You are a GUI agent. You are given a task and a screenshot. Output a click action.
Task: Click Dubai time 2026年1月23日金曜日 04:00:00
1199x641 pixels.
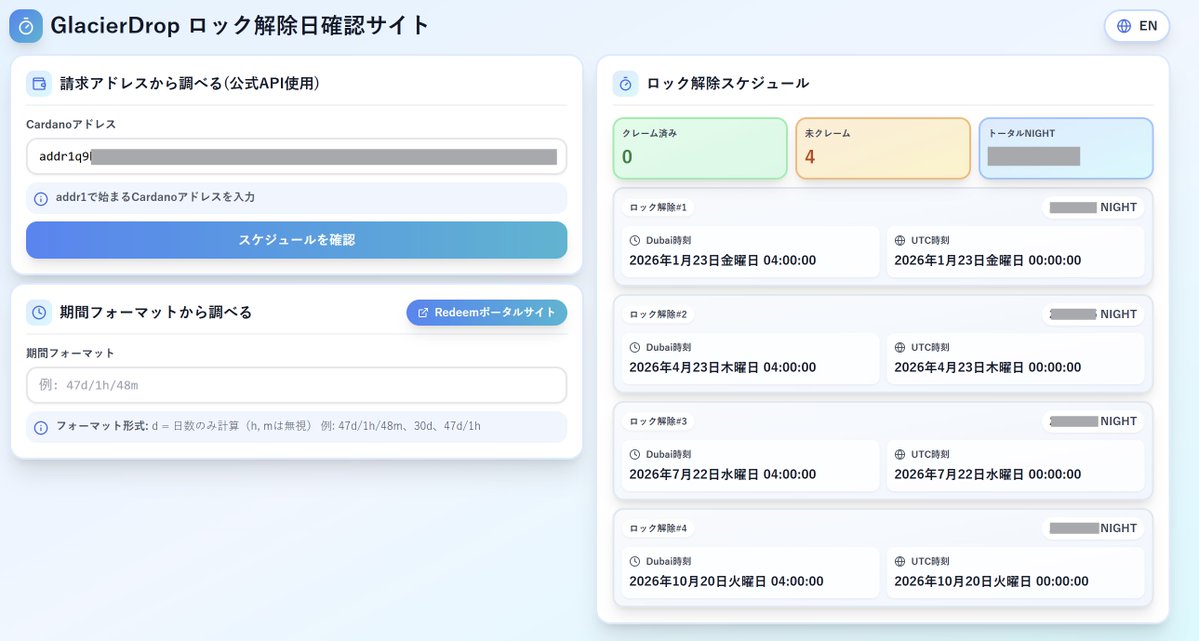click(723, 260)
